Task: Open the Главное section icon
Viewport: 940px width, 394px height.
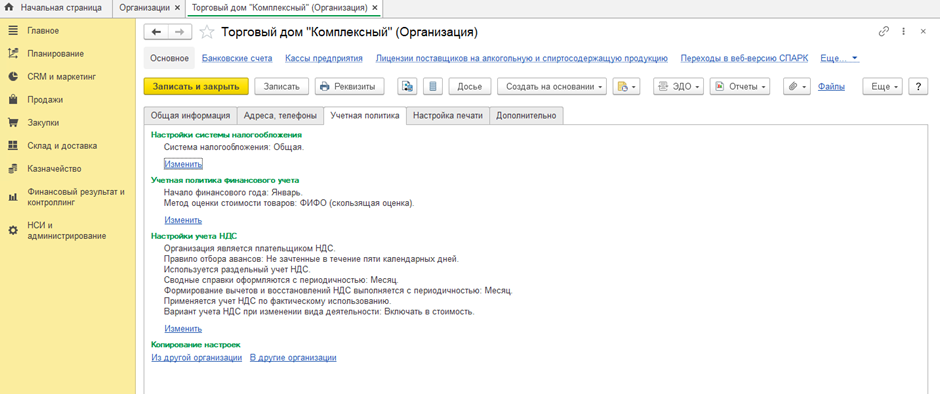Action: click(x=13, y=31)
